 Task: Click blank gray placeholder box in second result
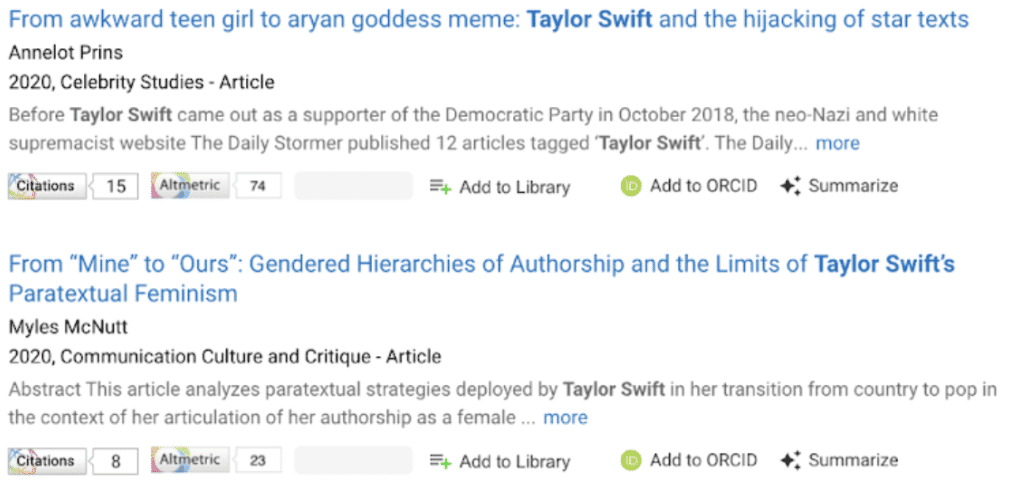[x=353, y=461]
